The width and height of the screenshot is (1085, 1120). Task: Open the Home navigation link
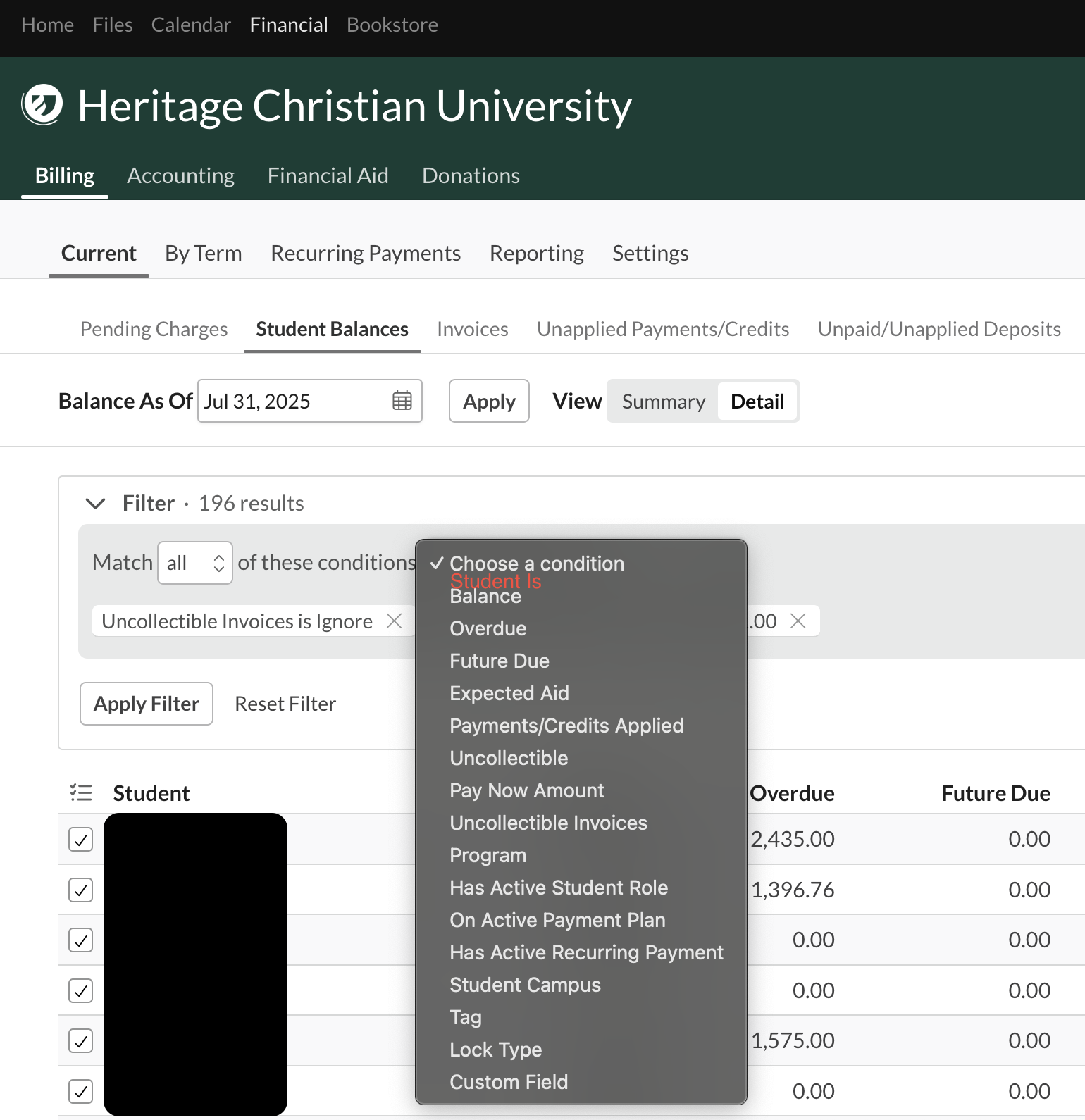[x=47, y=25]
